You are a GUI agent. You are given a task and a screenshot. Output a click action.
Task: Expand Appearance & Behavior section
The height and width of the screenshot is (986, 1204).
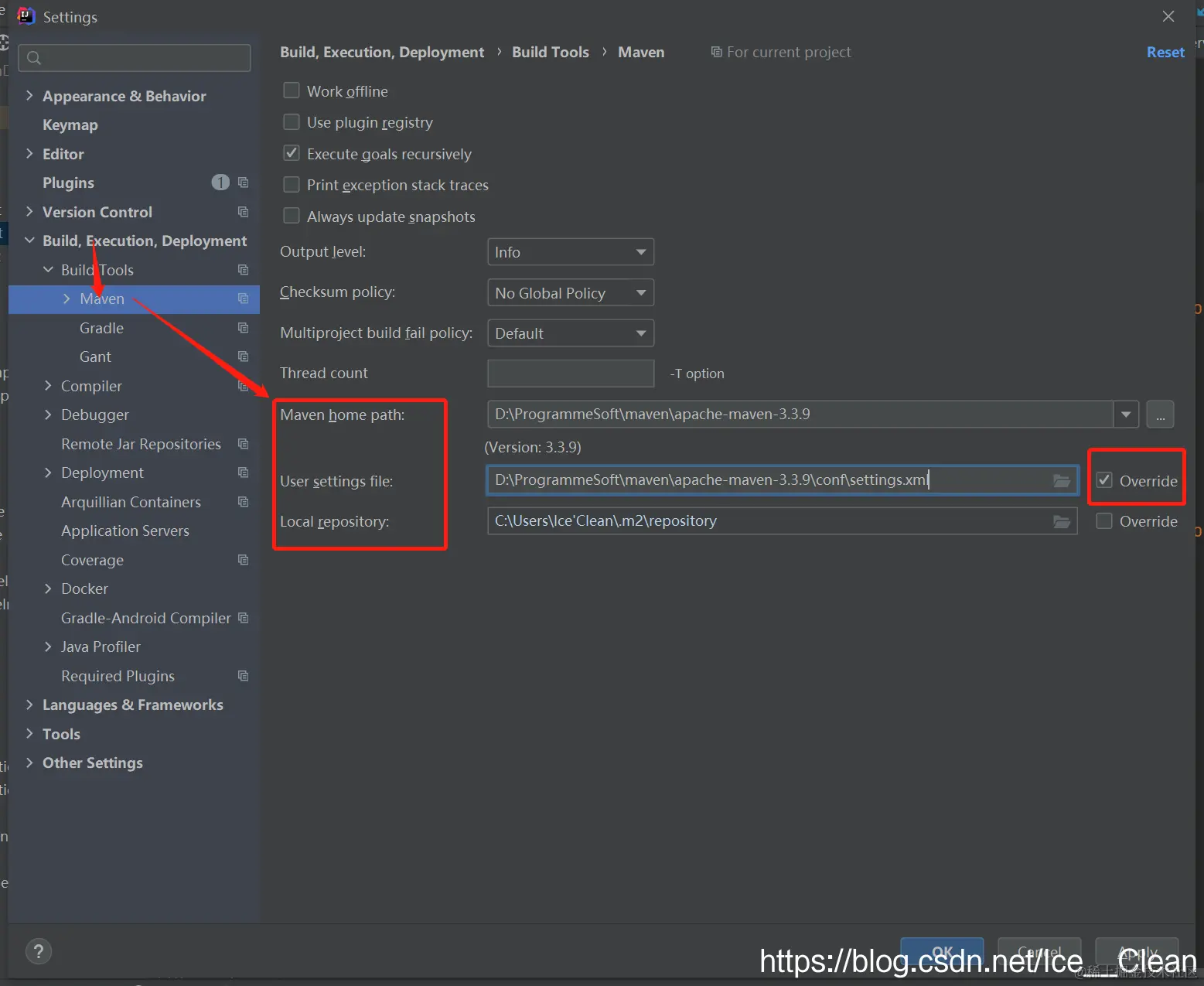pyautogui.click(x=29, y=96)
